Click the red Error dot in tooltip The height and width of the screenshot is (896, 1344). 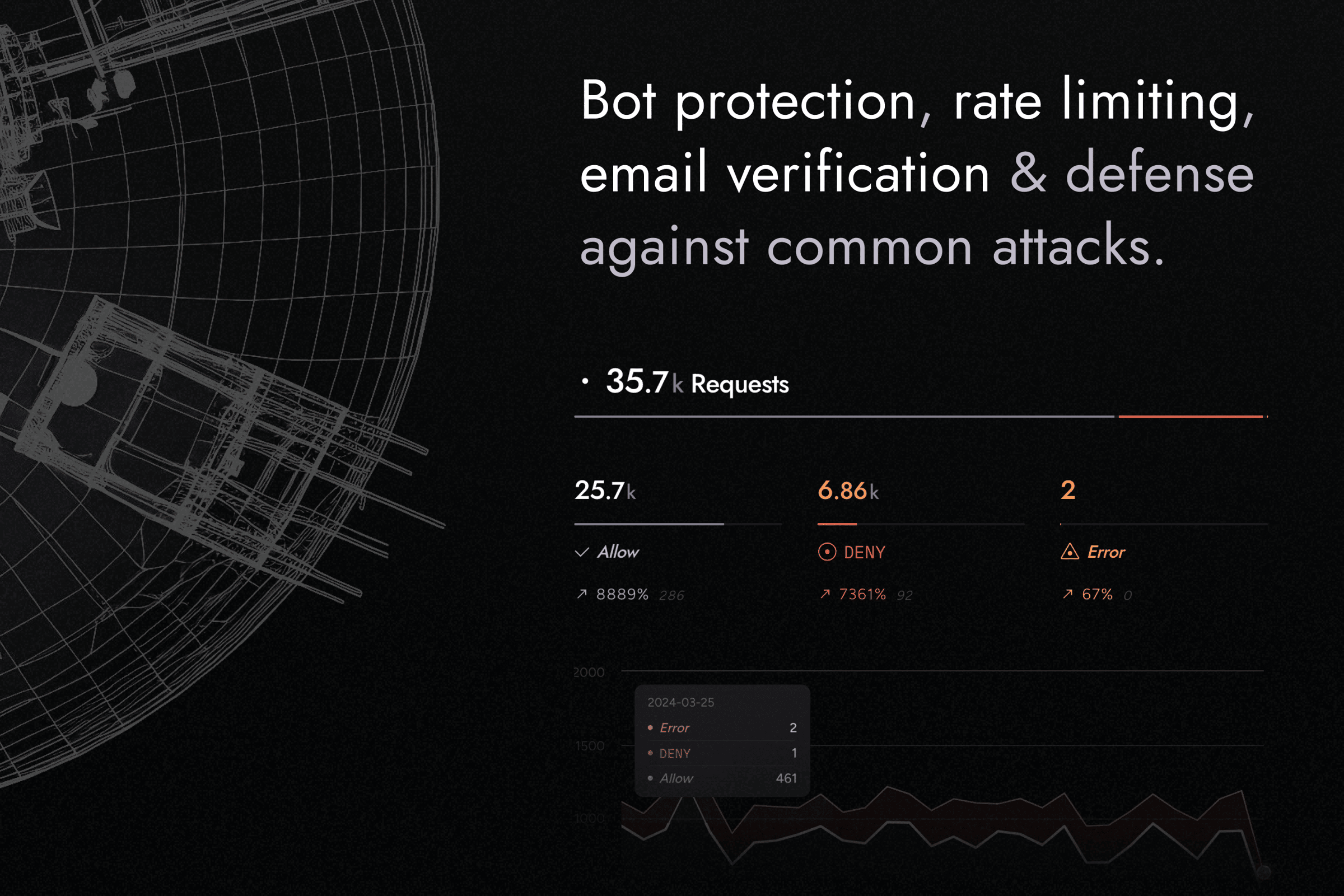650,727
